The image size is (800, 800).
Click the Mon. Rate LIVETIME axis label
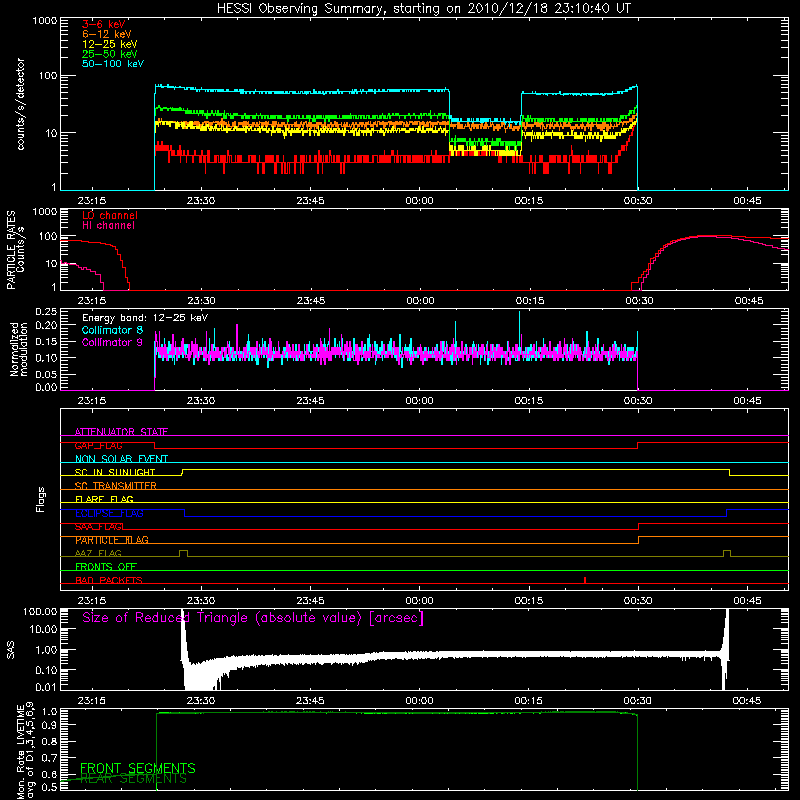(24, 751)
